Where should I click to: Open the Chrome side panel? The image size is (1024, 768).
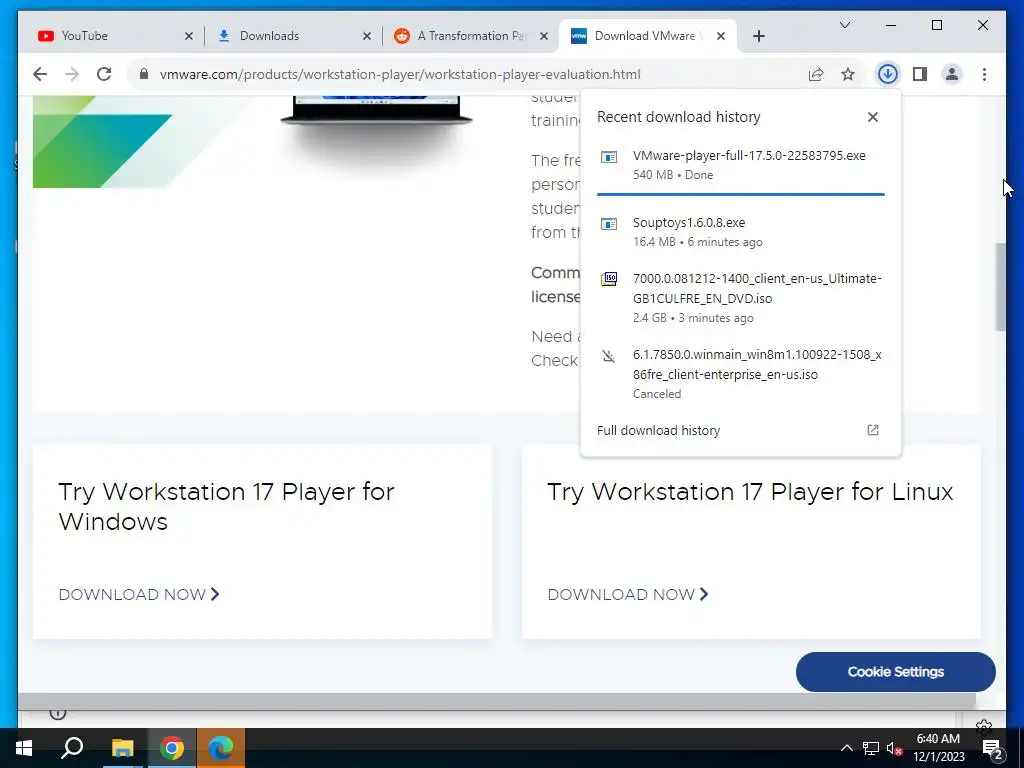tap(920, 74)
